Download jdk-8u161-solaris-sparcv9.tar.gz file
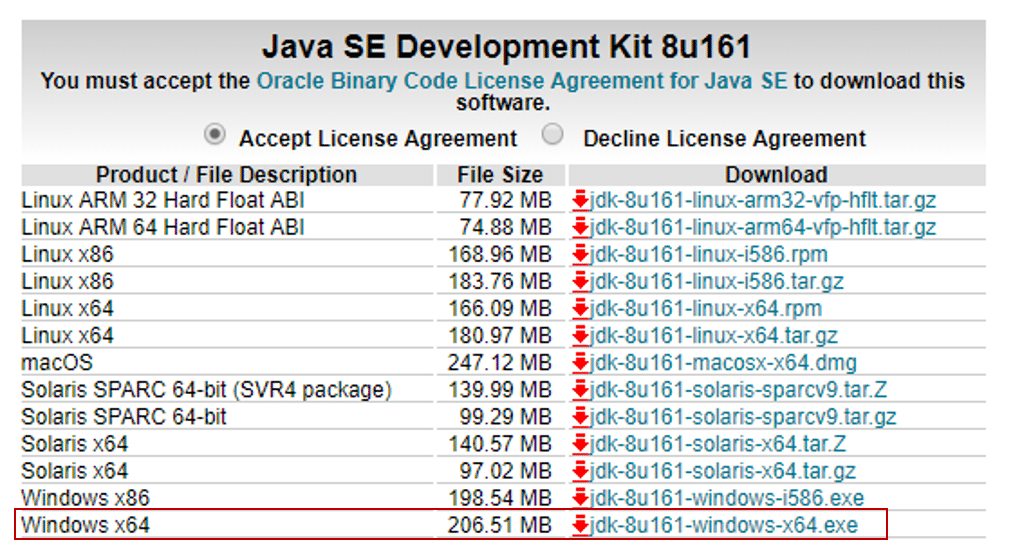 tap(743, 417)
